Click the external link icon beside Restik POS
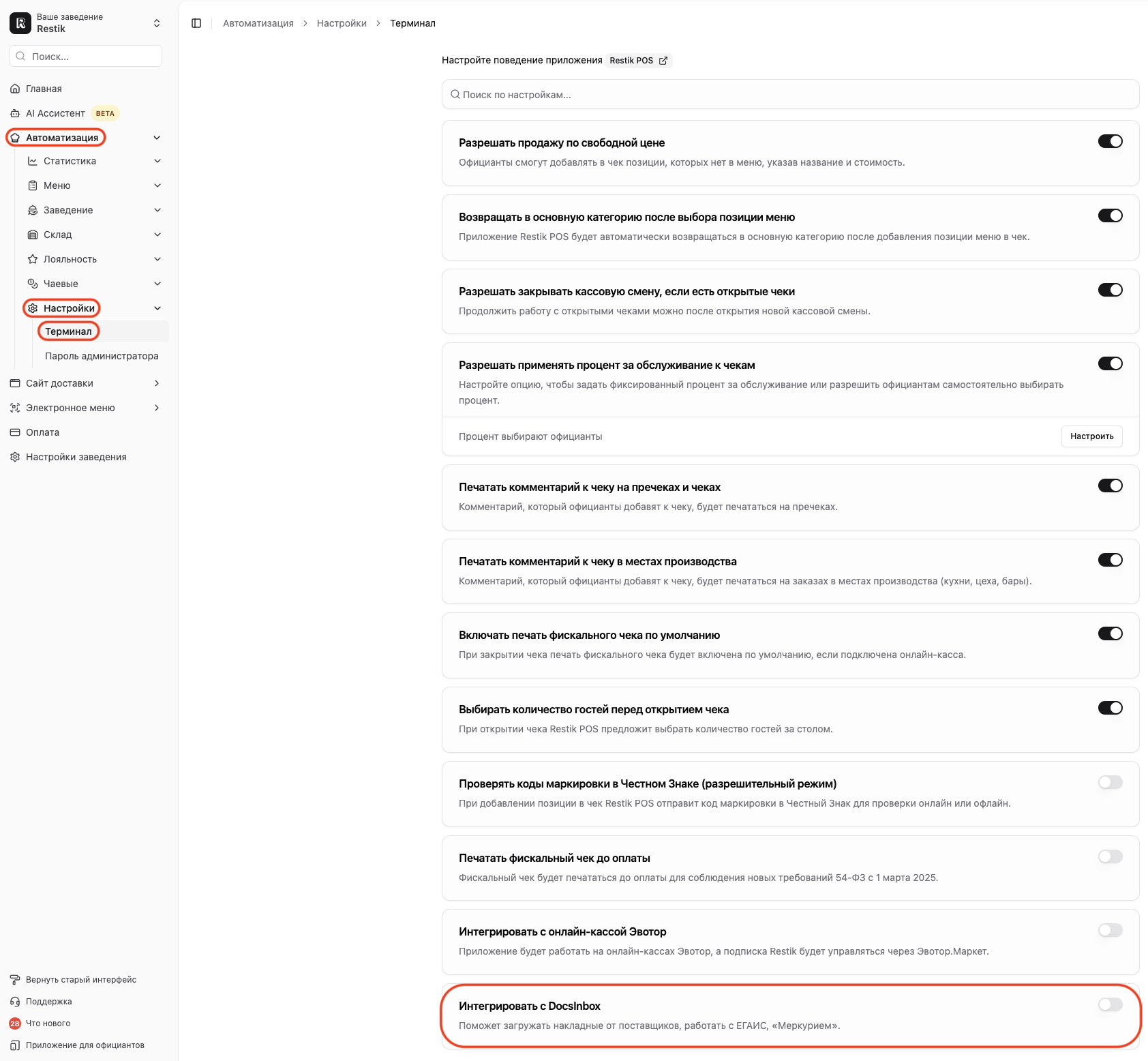1148x1061 pixels. coord(663,61)
